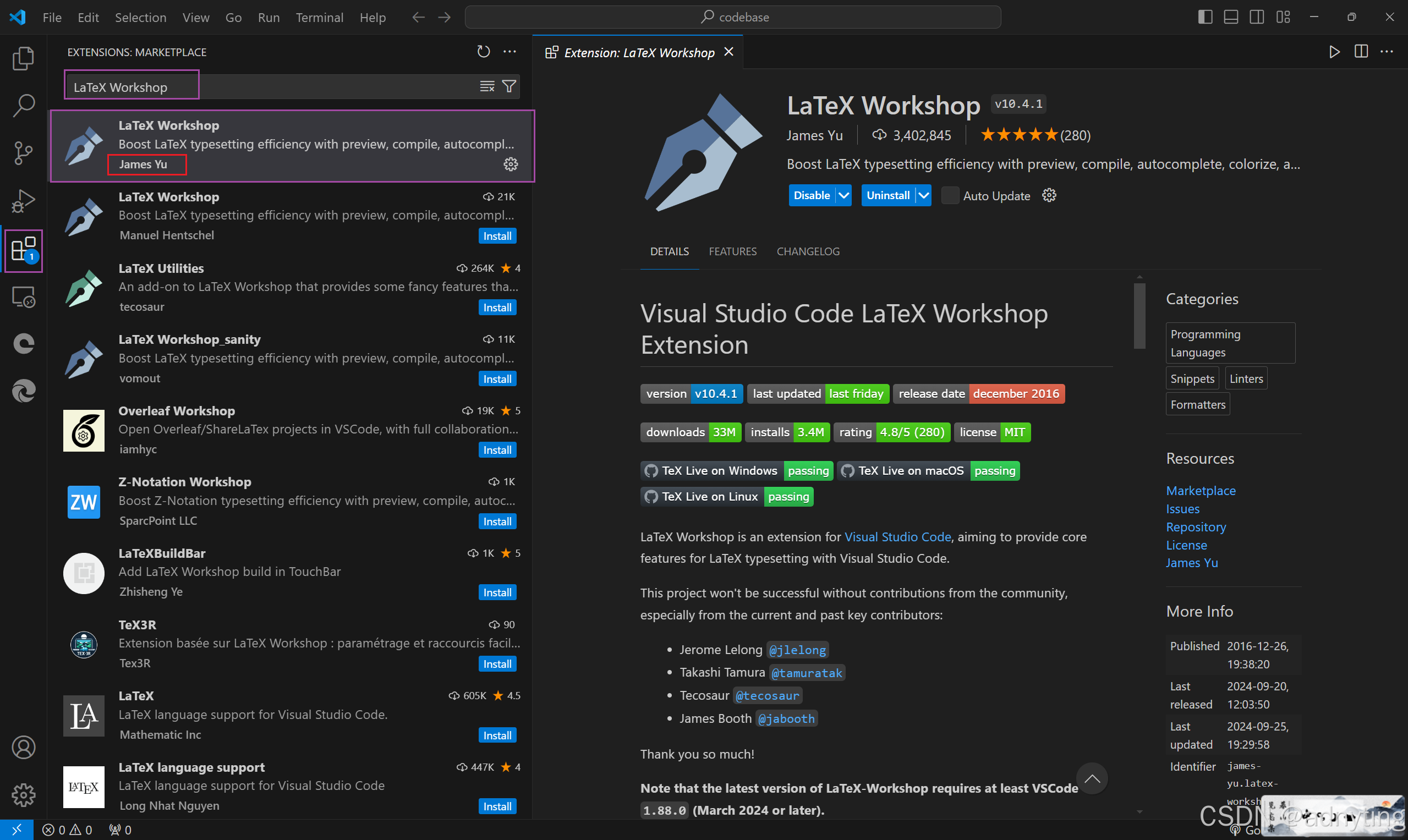Open the @jlelong contributor link
The height and width of the screenshot is (840, 1408).
[x=797, y=650]
